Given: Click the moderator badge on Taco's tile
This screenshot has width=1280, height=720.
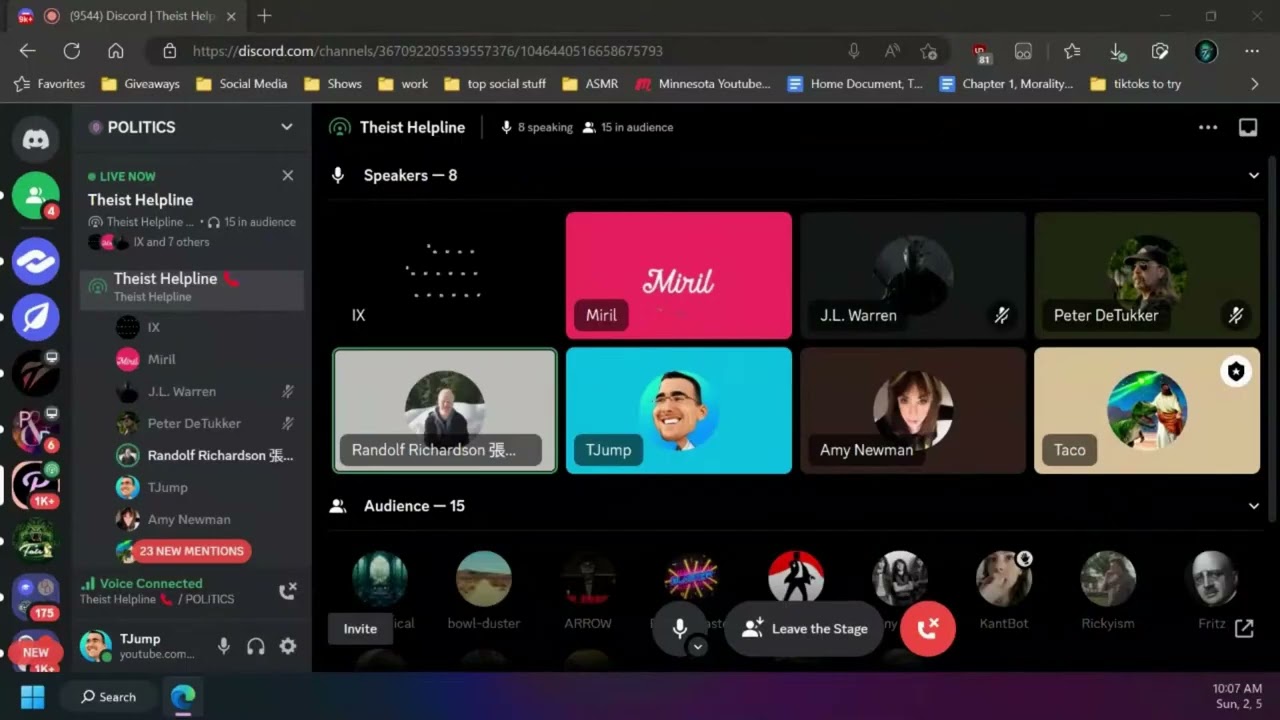Looking at the screenshot, I should click(1236, 372).
